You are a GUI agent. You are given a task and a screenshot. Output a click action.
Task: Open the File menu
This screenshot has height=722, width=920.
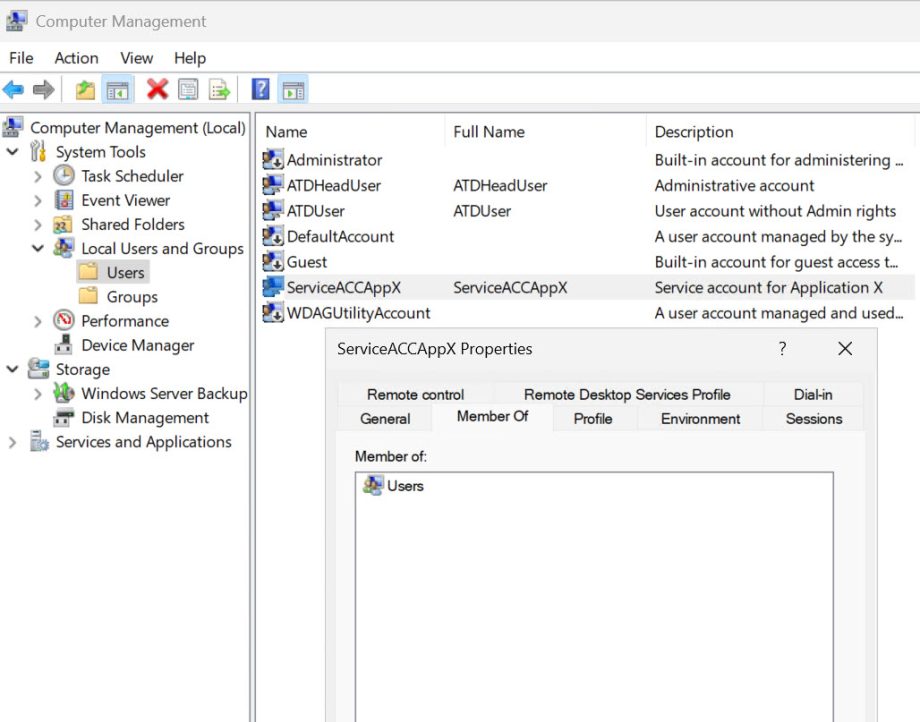20,58
